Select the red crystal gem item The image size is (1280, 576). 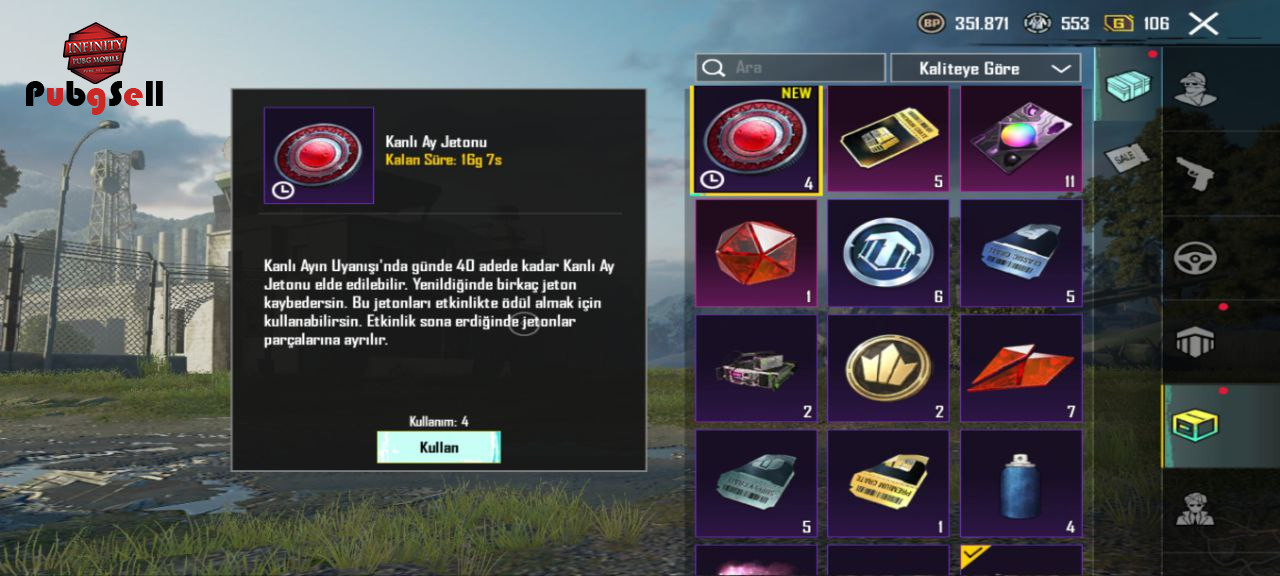click(755, 253)
